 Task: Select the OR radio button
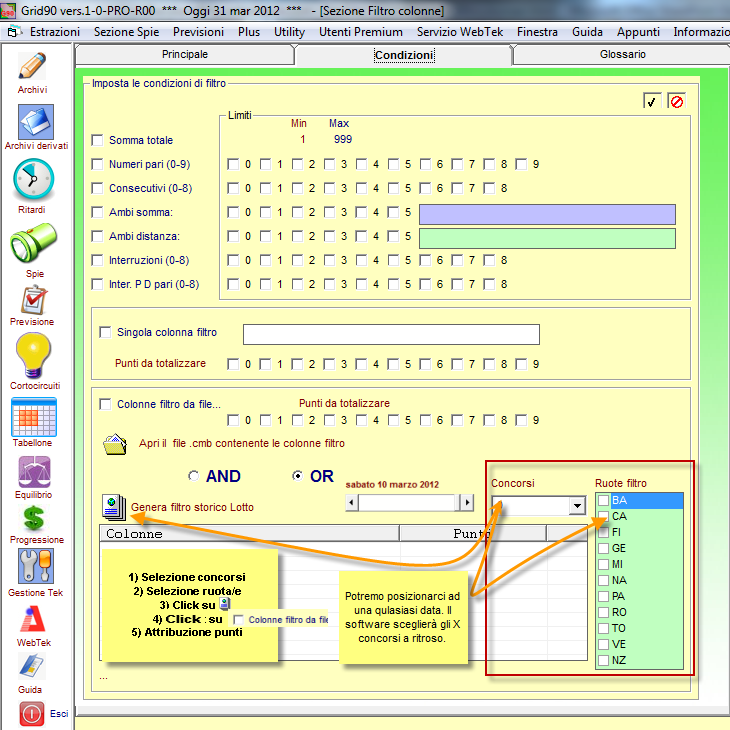(x=297, y=476)
